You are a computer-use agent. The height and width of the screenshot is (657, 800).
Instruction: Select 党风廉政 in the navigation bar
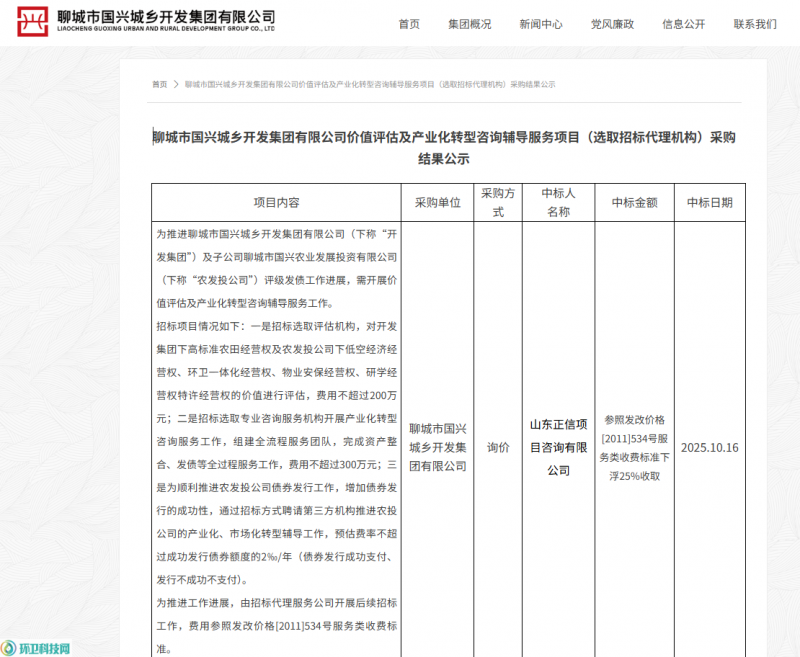click(612, 24)
